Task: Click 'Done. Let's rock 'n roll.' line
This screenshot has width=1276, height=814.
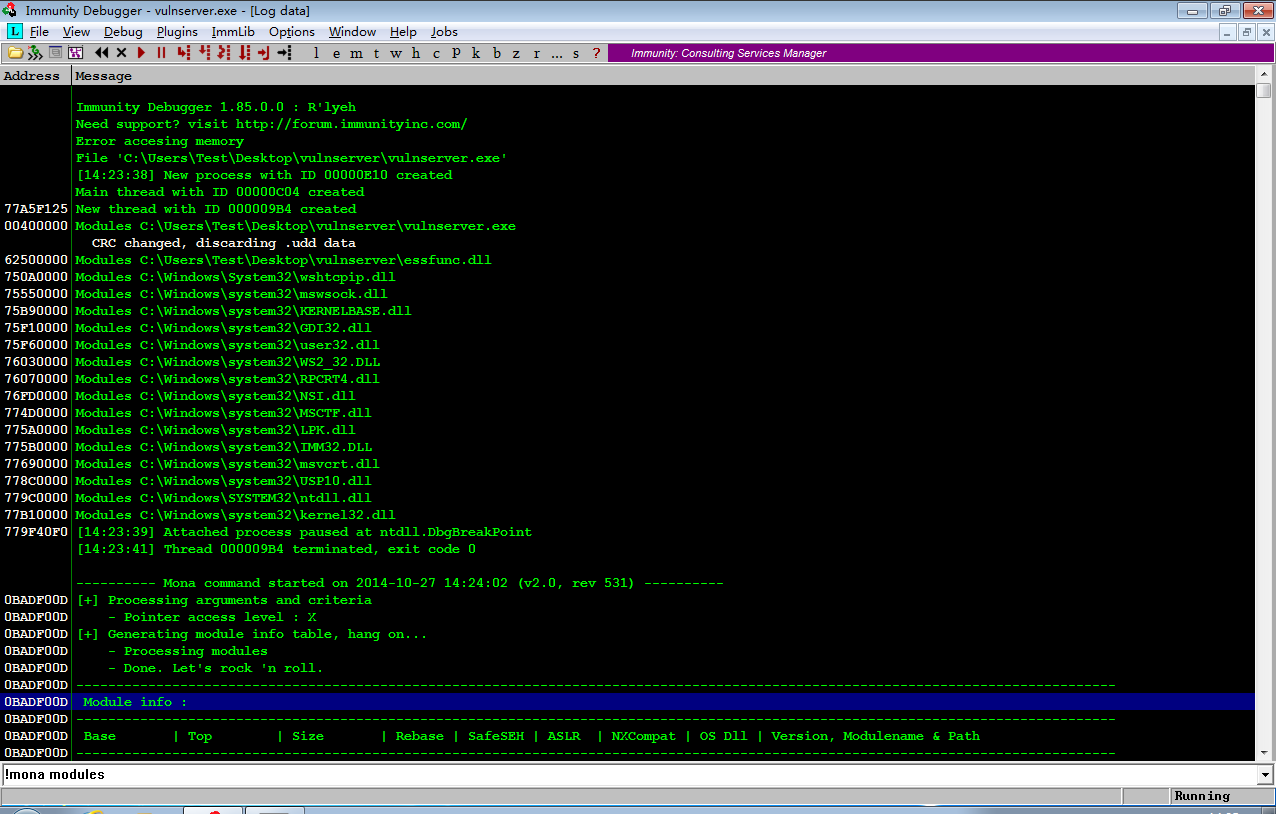Action: pos(216,668)
